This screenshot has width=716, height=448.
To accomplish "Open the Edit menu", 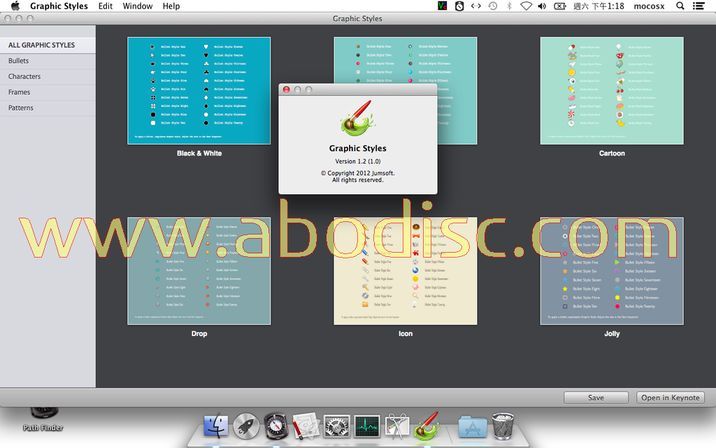I will (x=105, y=6).
